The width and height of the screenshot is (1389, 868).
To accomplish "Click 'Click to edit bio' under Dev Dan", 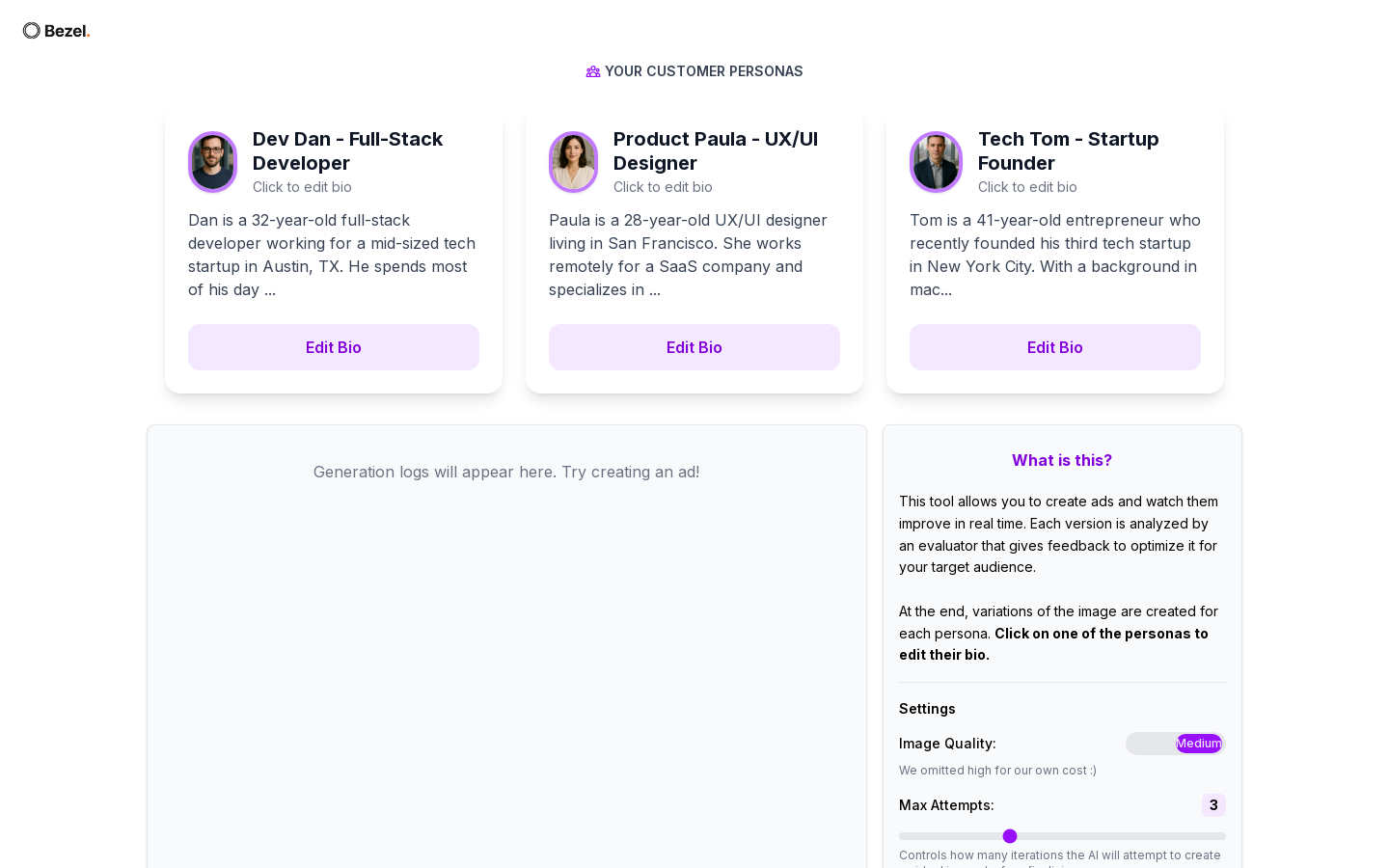I will pos(302,187).
